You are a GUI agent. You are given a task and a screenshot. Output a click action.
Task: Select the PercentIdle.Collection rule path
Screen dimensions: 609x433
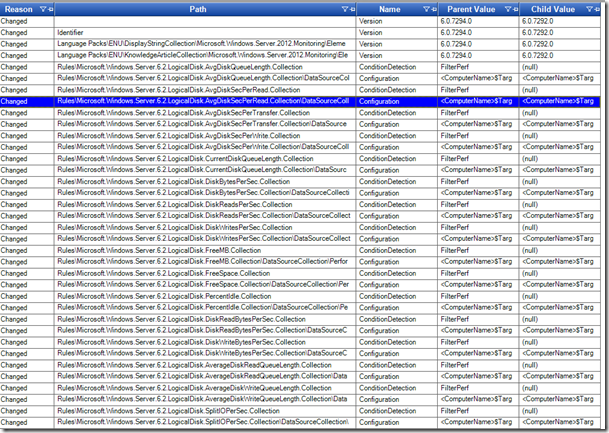point(205,296)
